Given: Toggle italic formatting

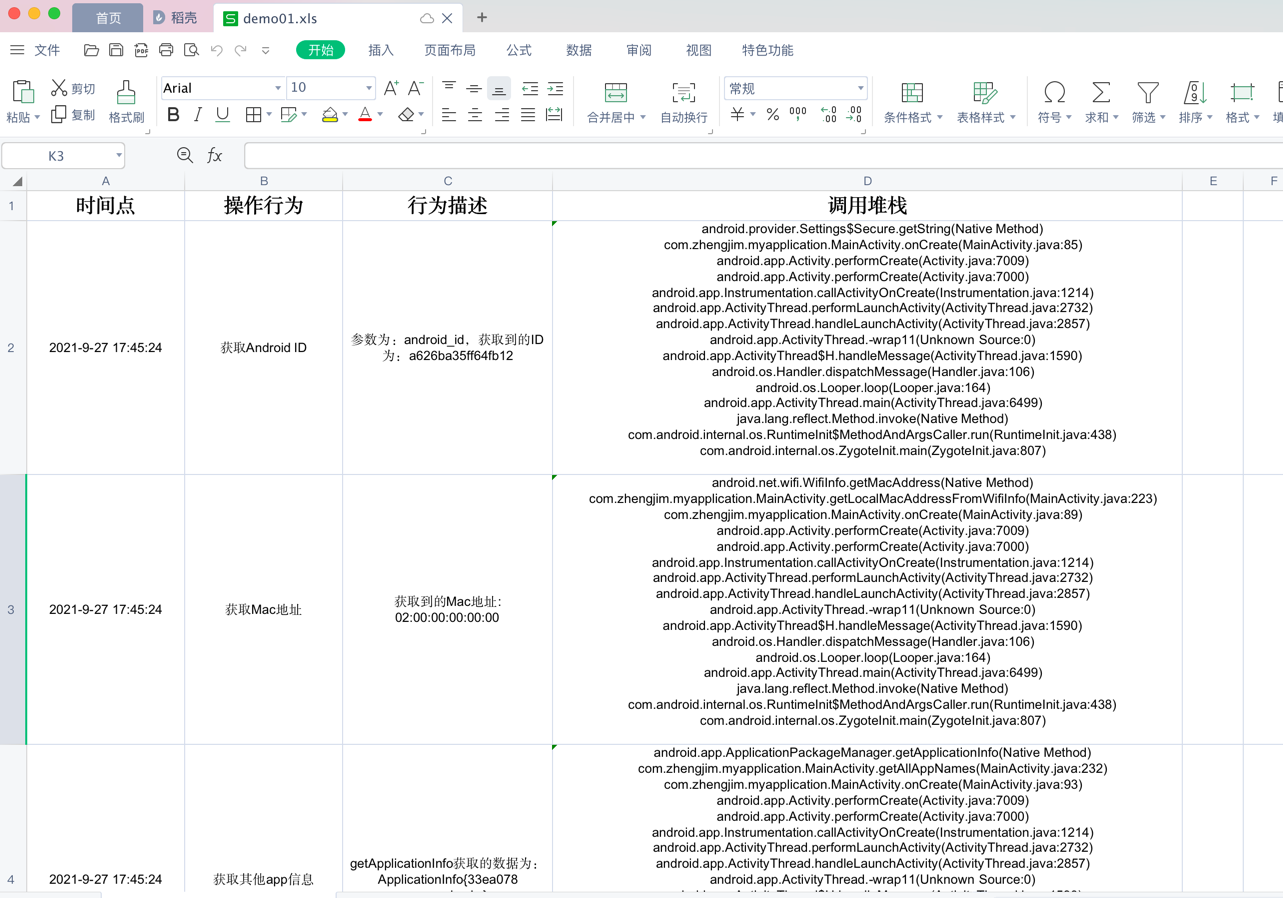Looking at the screenshot, I should tap(198, 115).
